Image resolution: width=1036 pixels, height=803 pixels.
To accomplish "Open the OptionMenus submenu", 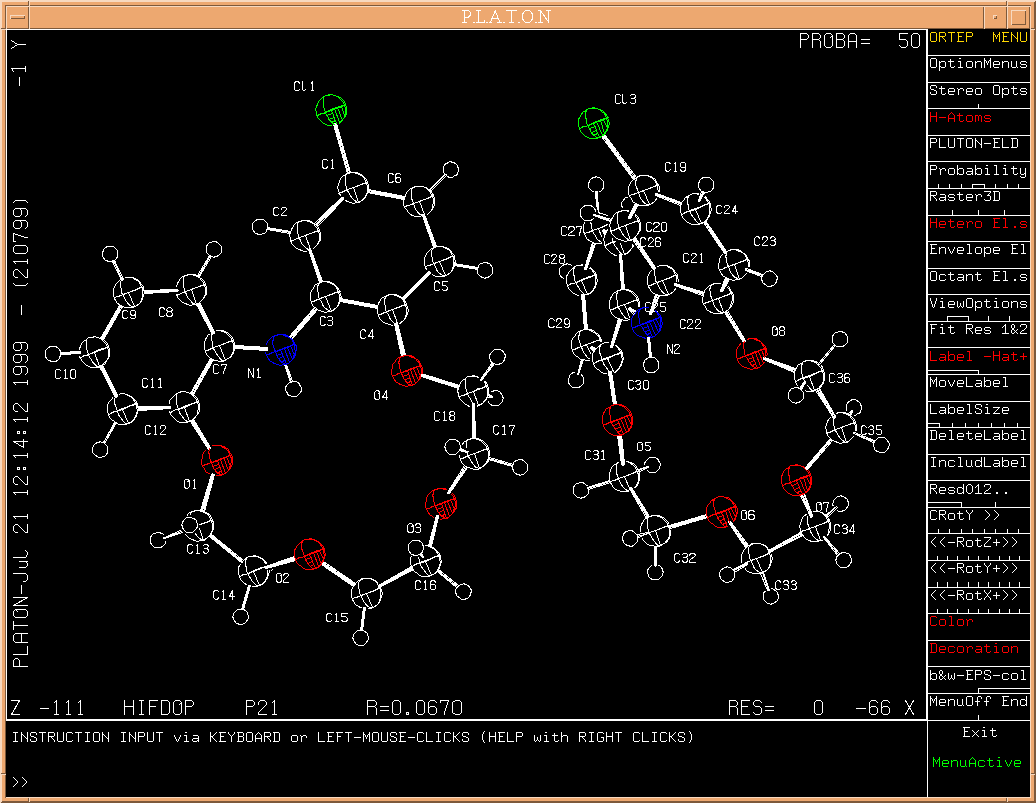I will [x=977, y=64].
